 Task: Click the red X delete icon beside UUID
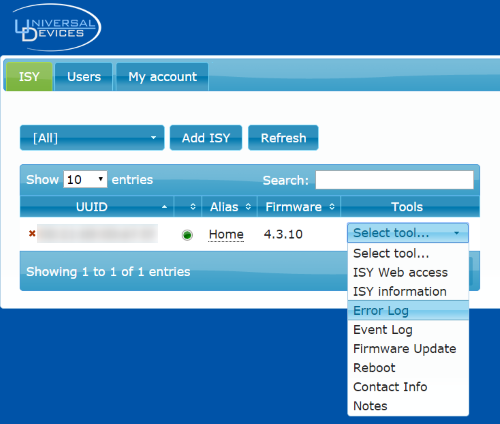(x=32, y=233)
